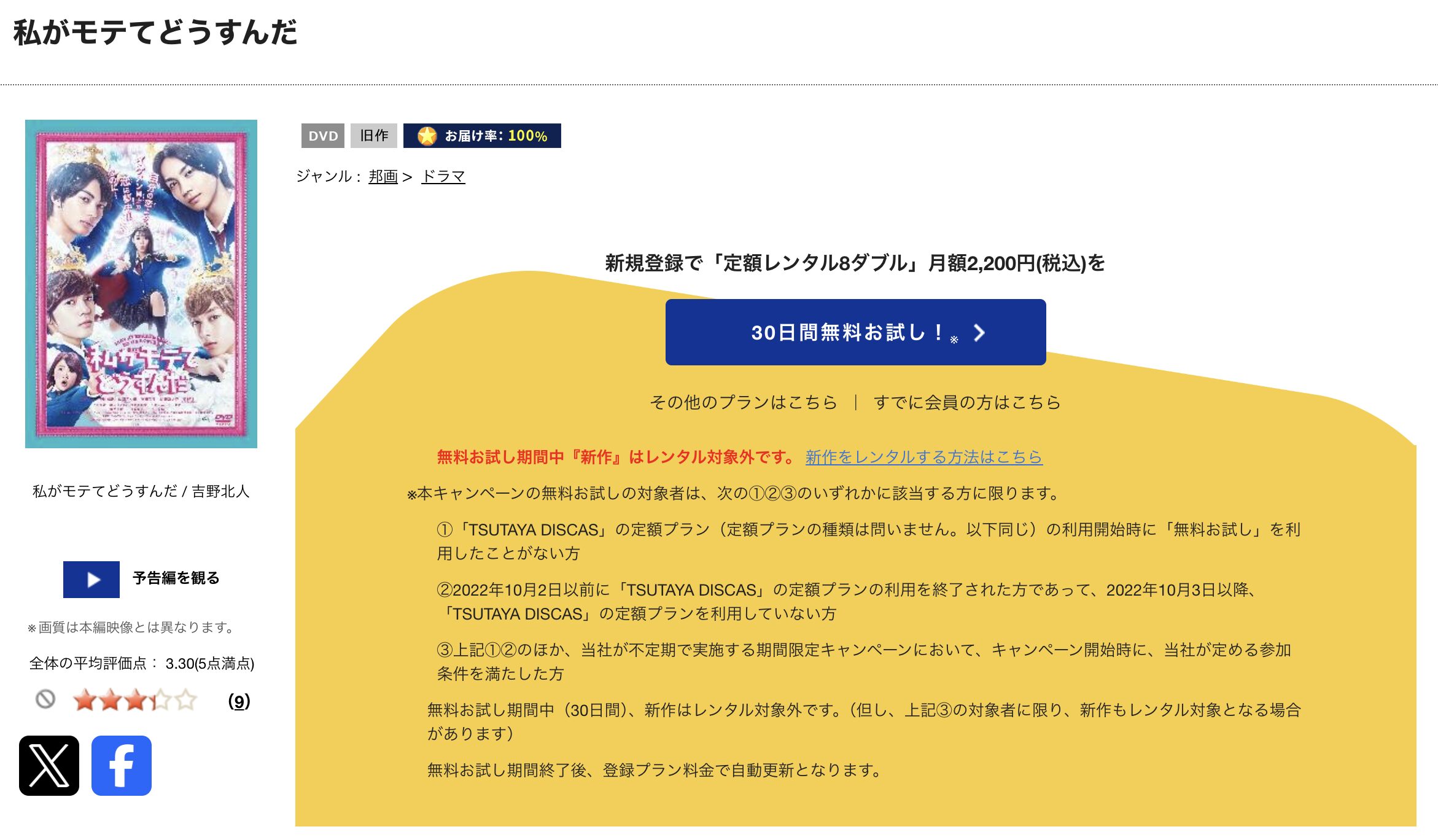Screen dimensions: 1438x840
Task: Click the 旧作 label badge
Action: [374, 136]
